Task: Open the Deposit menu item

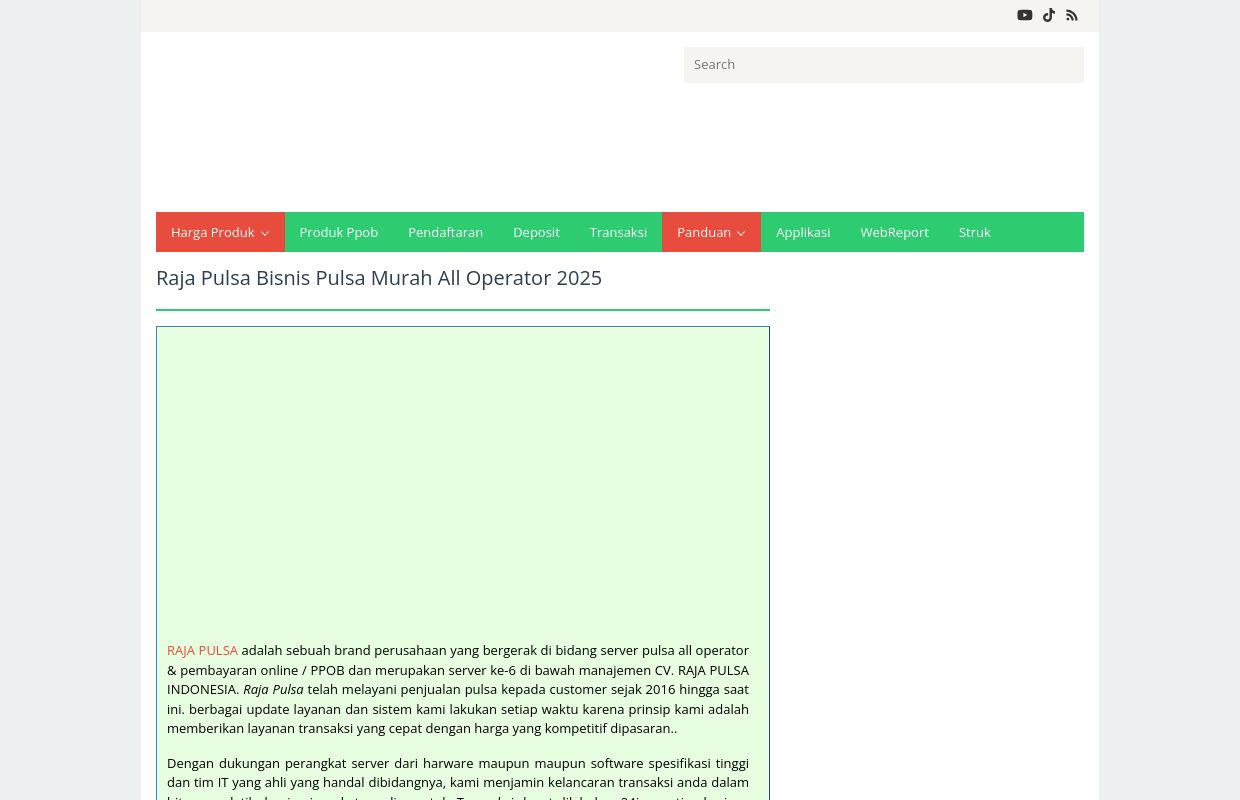Action: coord(536,232)
